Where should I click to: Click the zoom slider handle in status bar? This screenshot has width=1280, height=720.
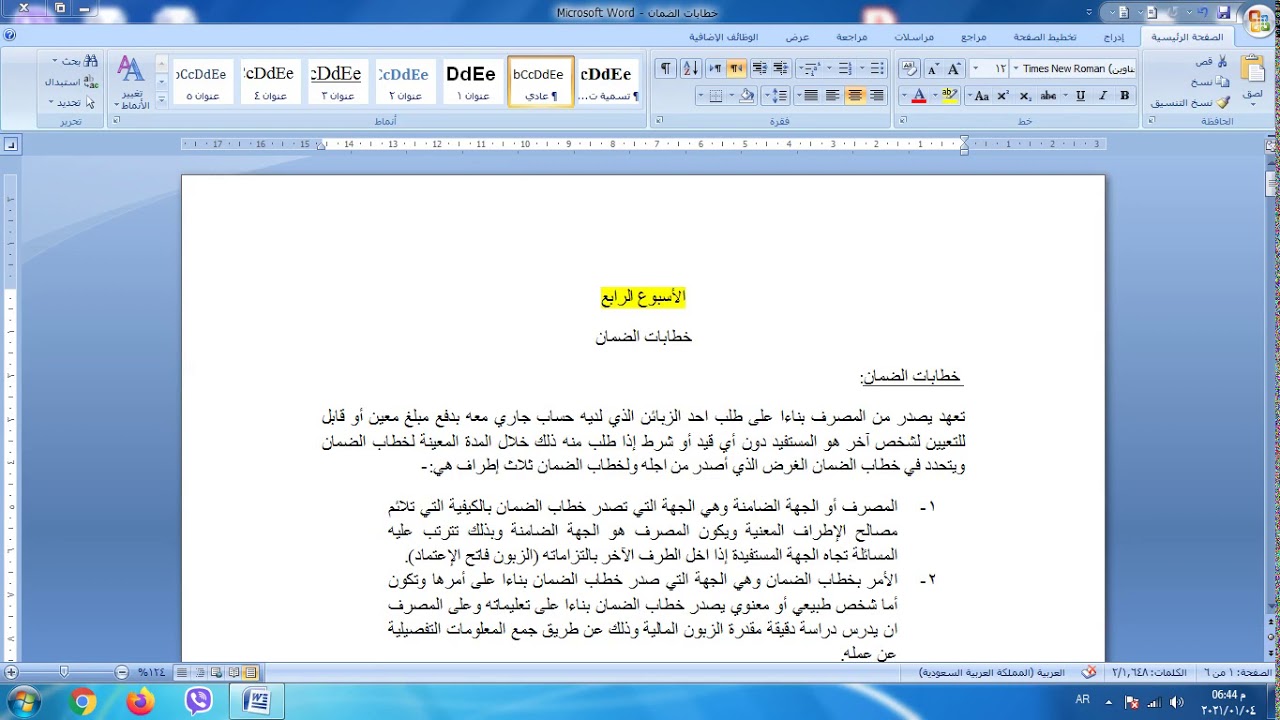[x=64, y=673]
